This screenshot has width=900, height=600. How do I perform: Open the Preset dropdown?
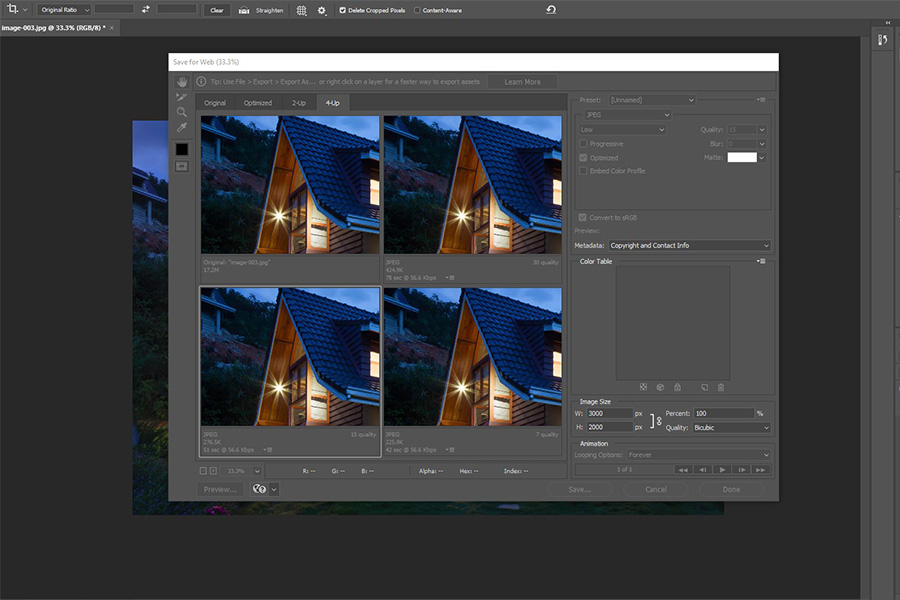[653, 100]
